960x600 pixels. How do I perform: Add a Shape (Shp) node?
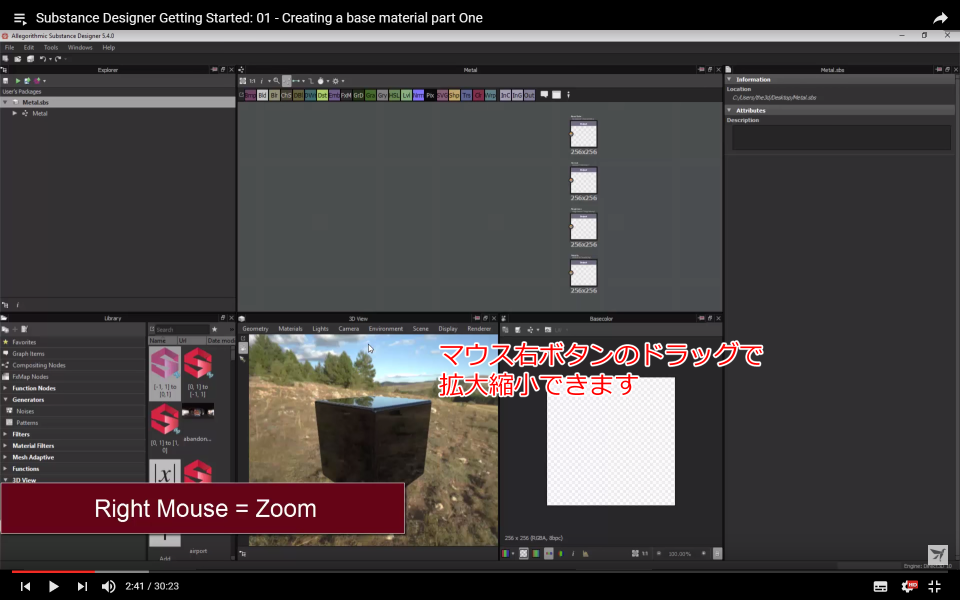[454, 95]
